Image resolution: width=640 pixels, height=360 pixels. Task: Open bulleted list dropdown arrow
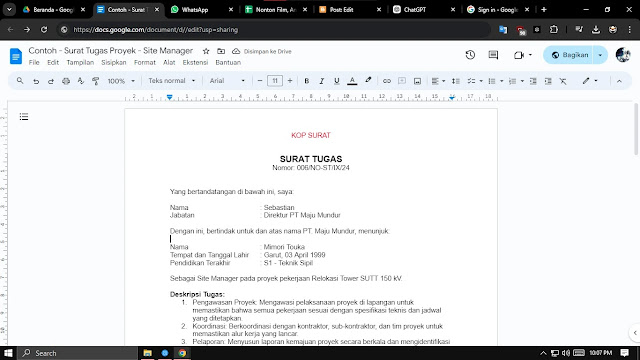(x=502, y=81)
